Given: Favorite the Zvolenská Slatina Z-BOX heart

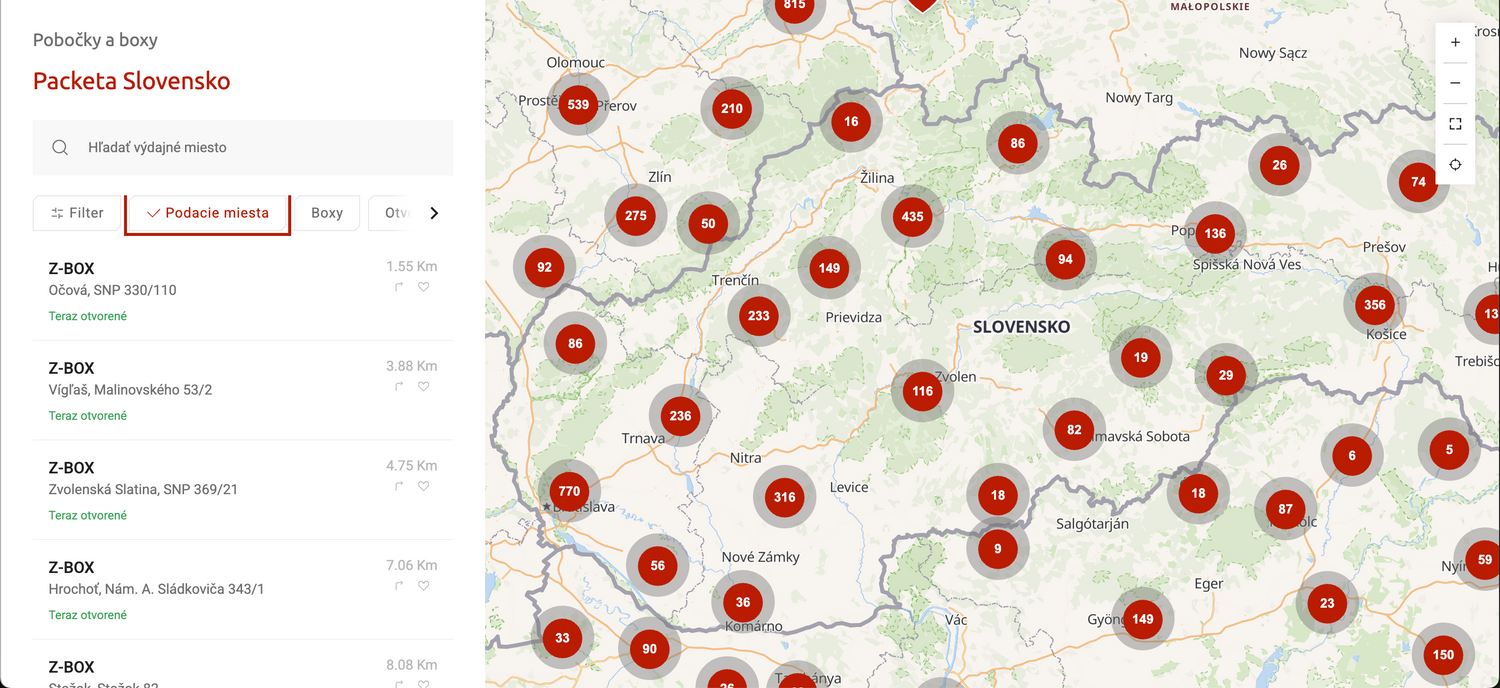Looking at the screenshot, I should pos(424,486).
